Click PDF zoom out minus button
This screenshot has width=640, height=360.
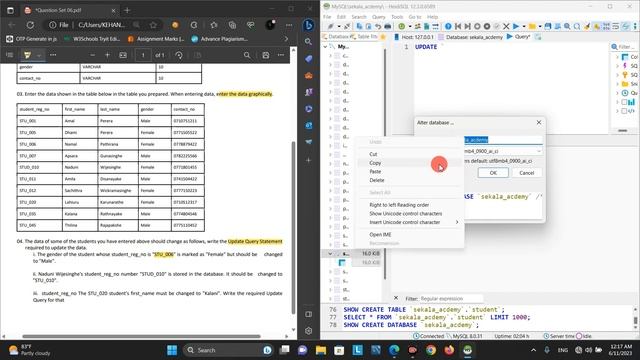click(93, 55)
